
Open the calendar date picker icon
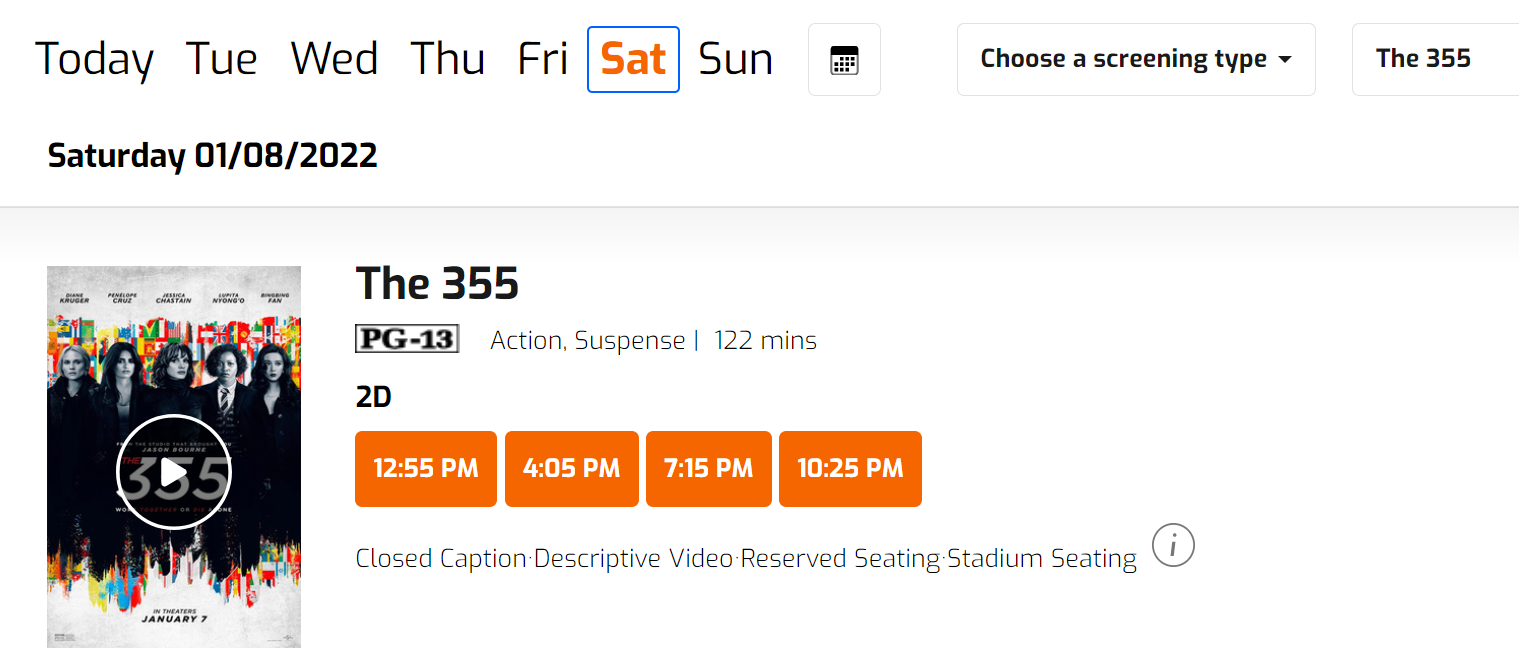[x=844, y=60]
